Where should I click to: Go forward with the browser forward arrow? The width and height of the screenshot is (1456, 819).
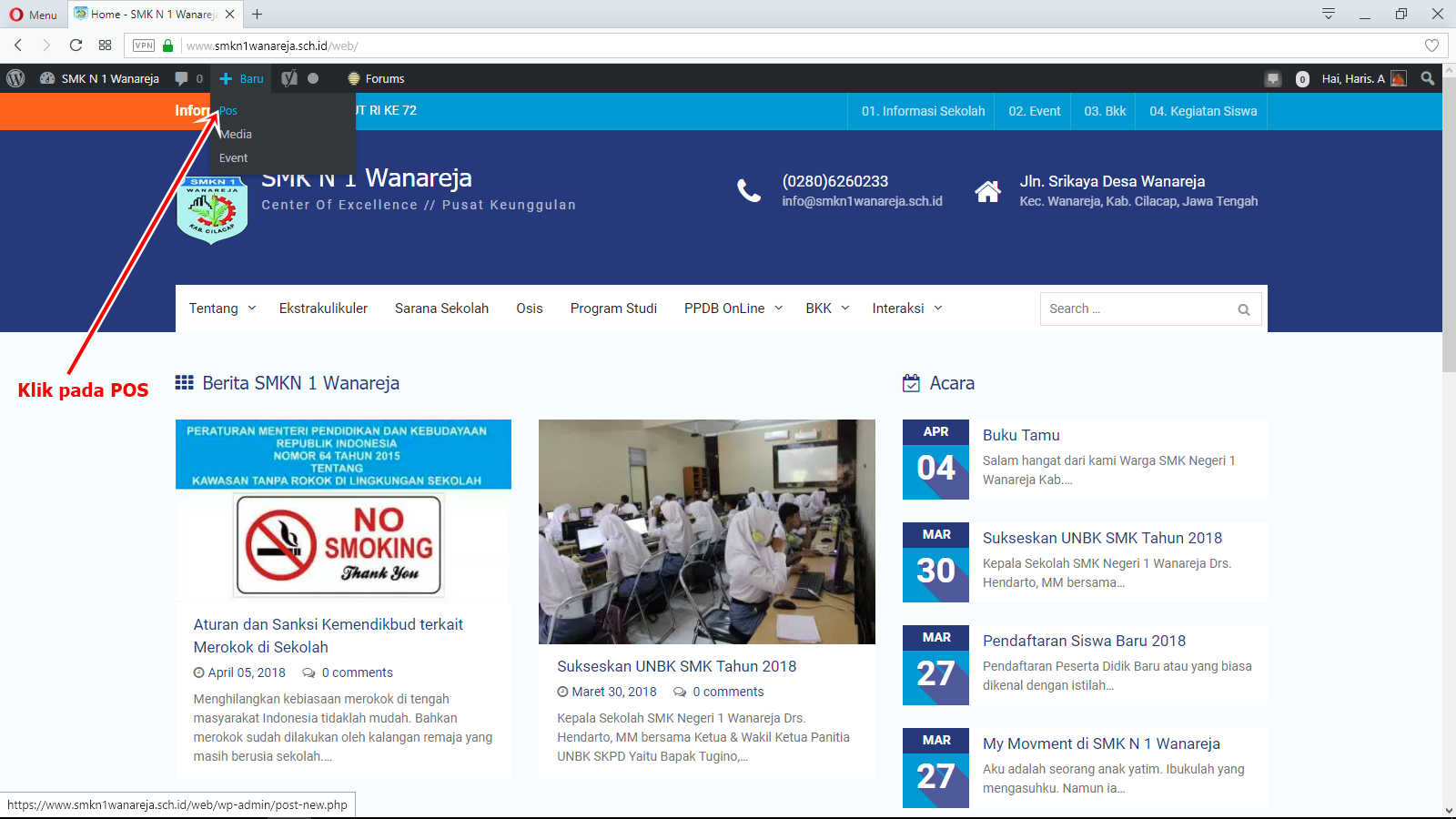click(x=46, y=45)
